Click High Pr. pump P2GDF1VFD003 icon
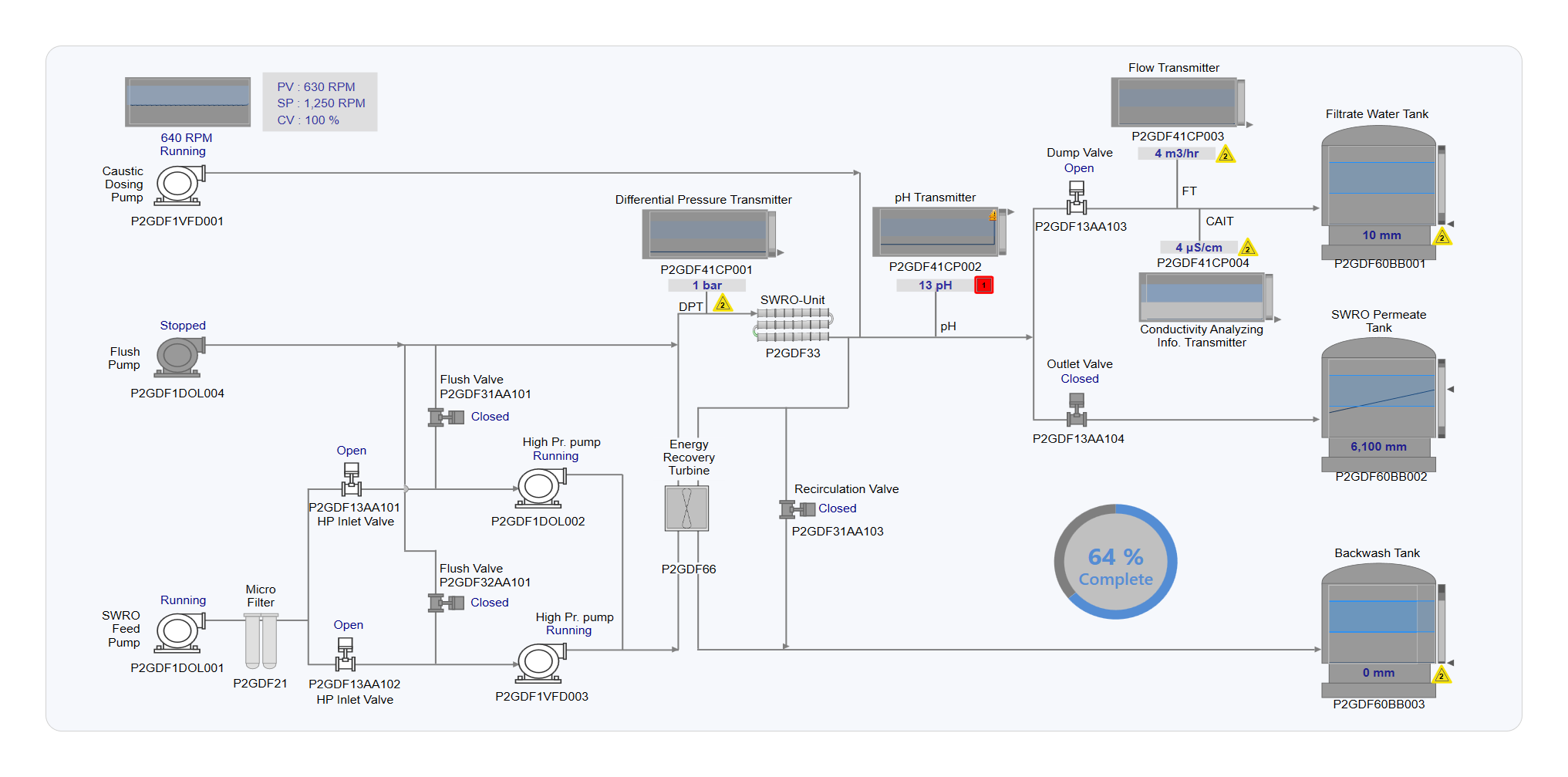Screen dimensions: 1568x777 [x=540, y=662]
